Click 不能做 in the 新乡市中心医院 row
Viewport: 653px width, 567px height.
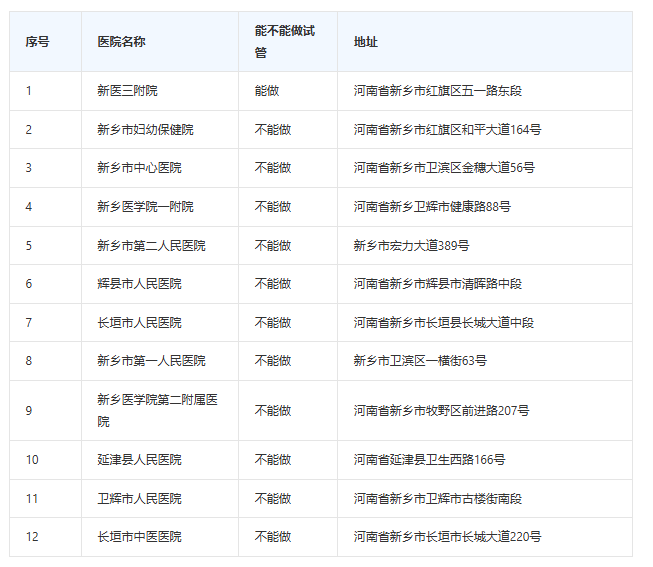[x=273, y=168]
